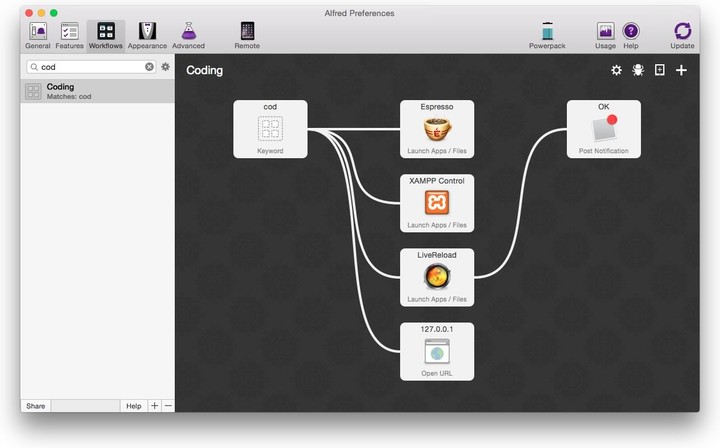The height and width of the screenshot is (448, 720).
Task: Open the Advanced flask icon
Action: point(188,34)
